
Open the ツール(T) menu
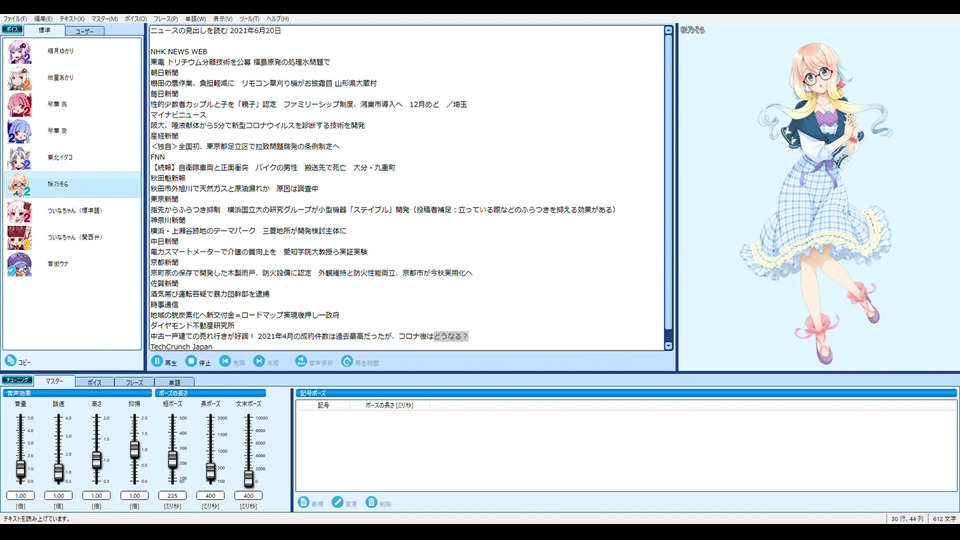[249, 19]
